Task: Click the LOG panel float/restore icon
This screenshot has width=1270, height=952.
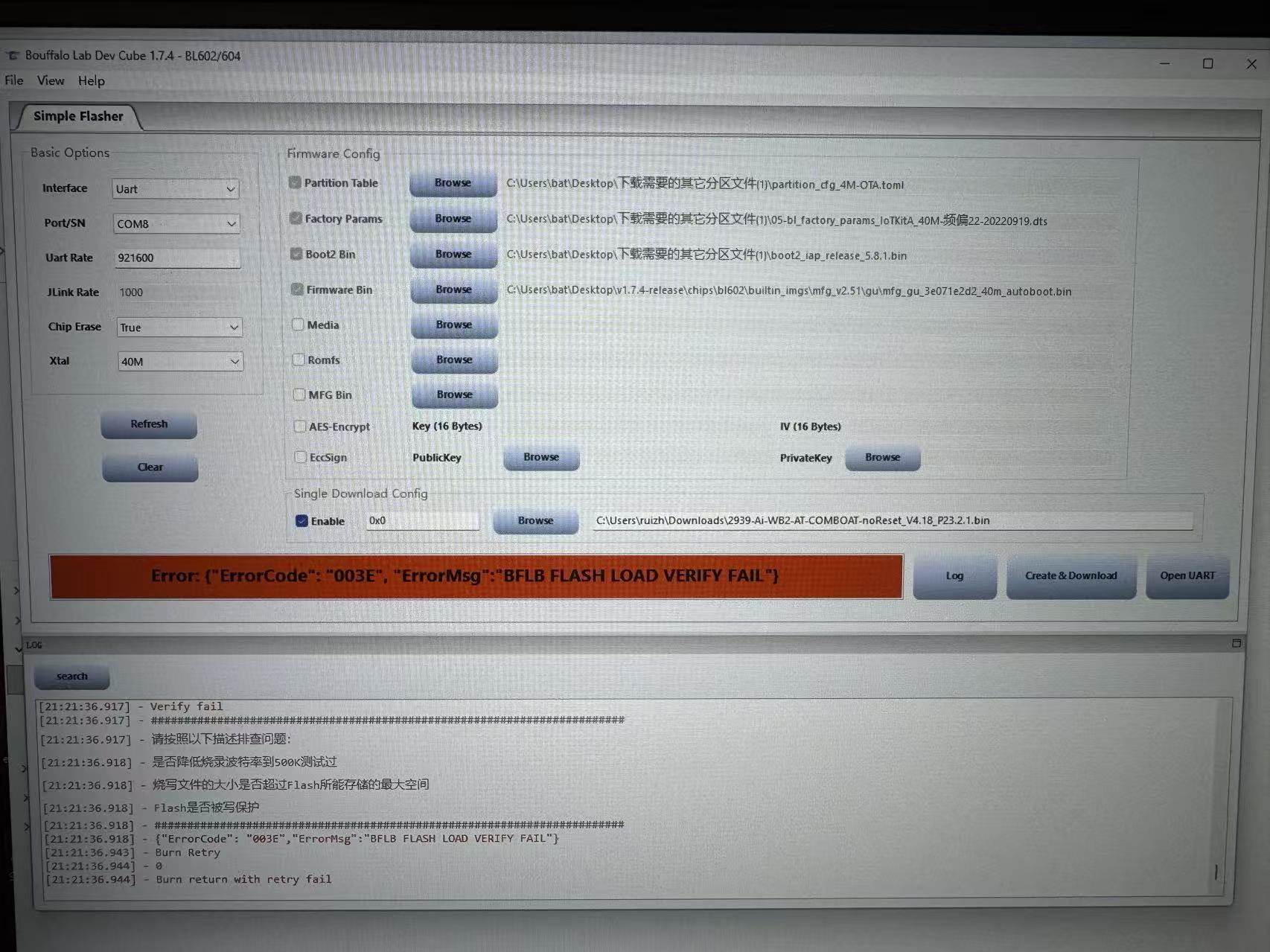Action: [1237, 643]
